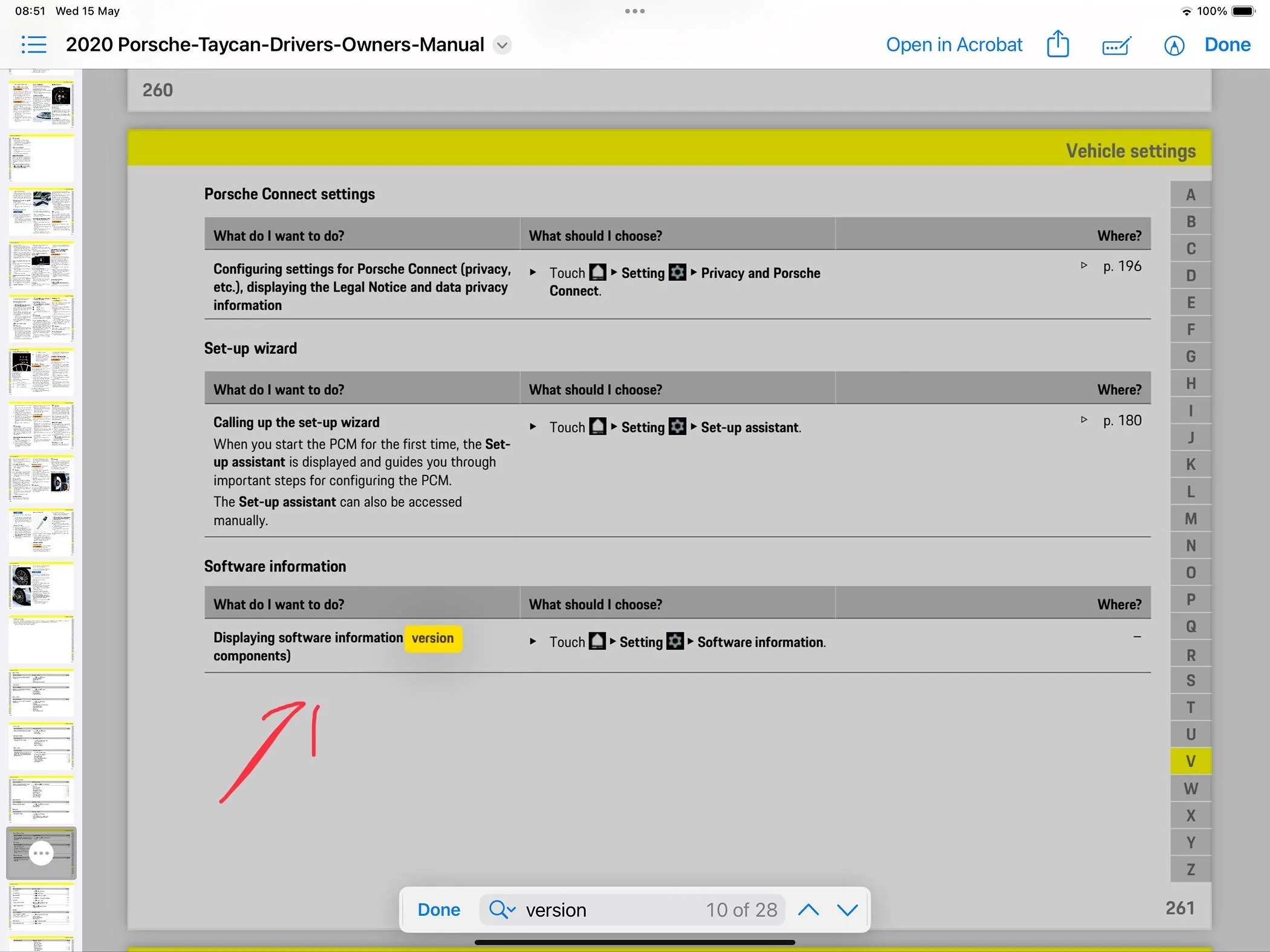Screen dimensions: 1270x952
Task: Tap the highlighted 'version' search match
Action: pyautogui.click(x=432, y=638)
